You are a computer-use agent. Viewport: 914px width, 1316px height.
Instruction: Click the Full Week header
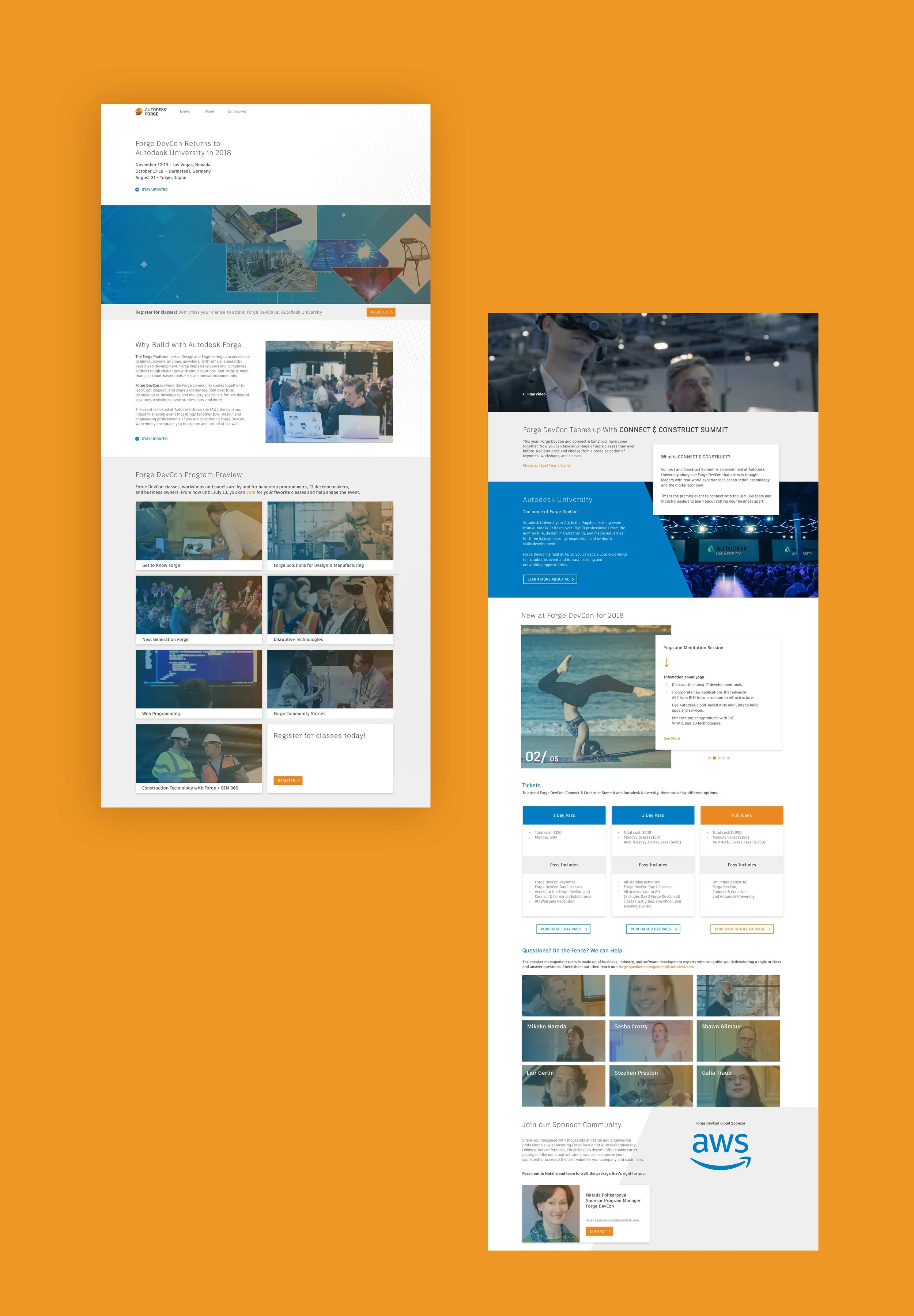(742, 816)
